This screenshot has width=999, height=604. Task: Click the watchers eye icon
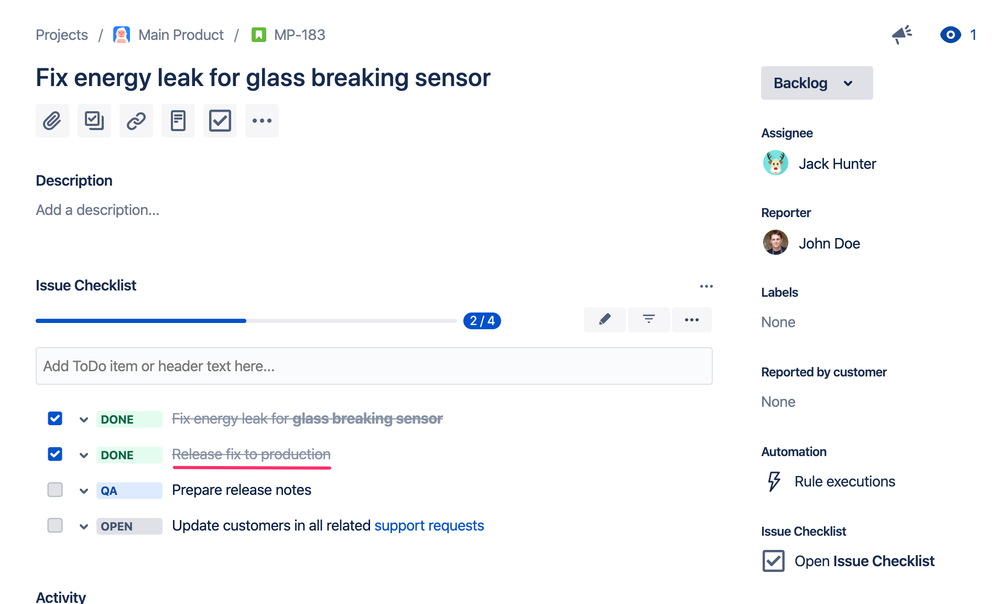[x=949, y=34]
